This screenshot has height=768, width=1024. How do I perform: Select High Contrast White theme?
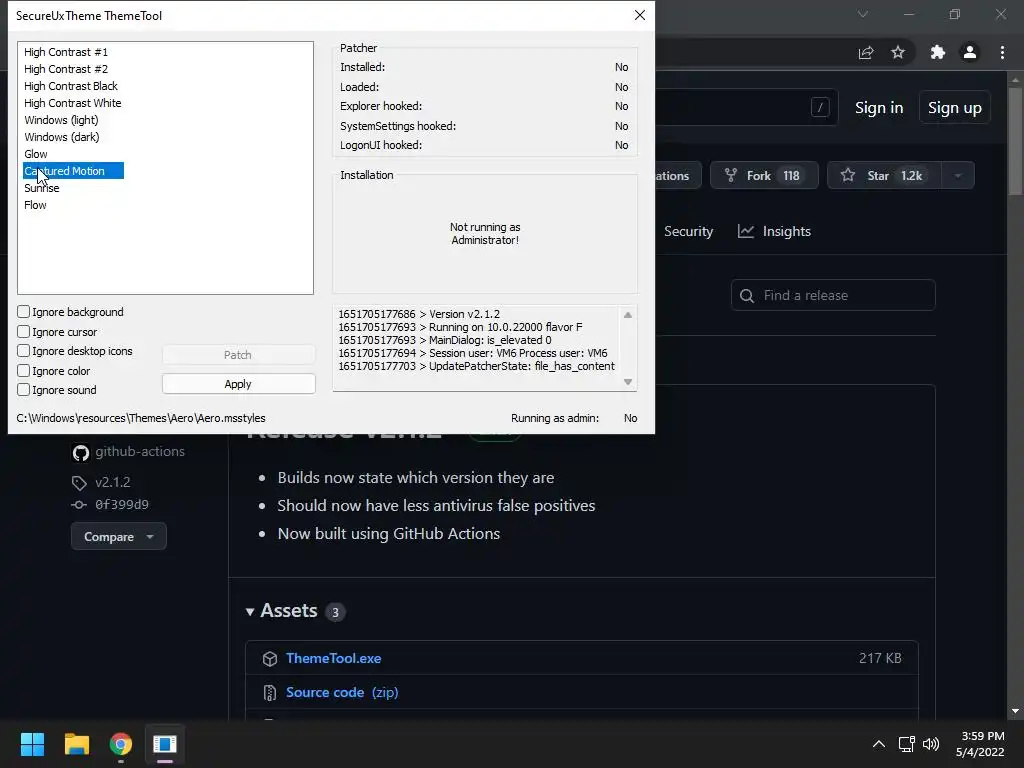coord(72,103)
